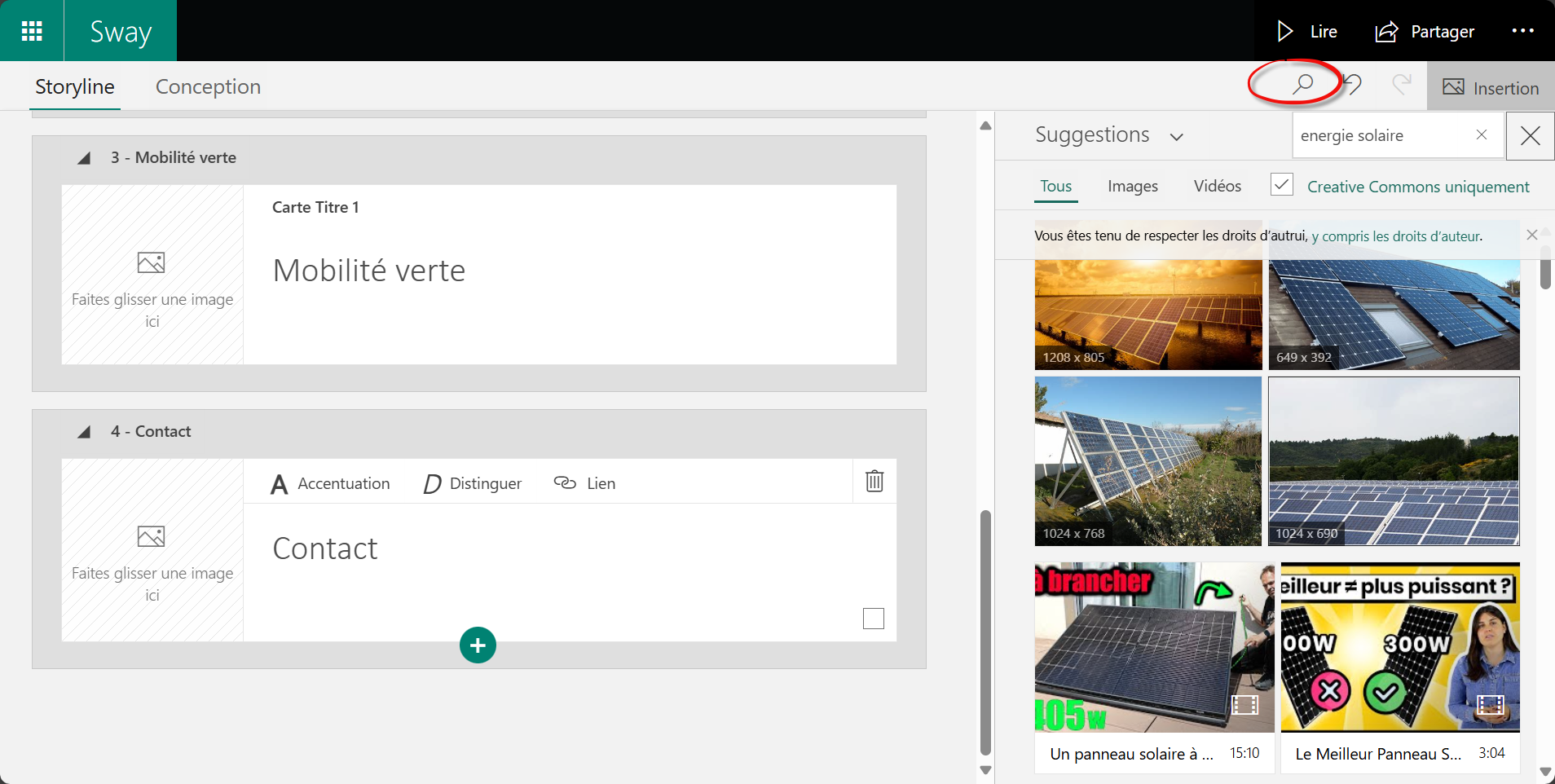Collapse the 4 - Contact section
The width and height of the screenshot is (1555, 784).
[x=84, y=432]
